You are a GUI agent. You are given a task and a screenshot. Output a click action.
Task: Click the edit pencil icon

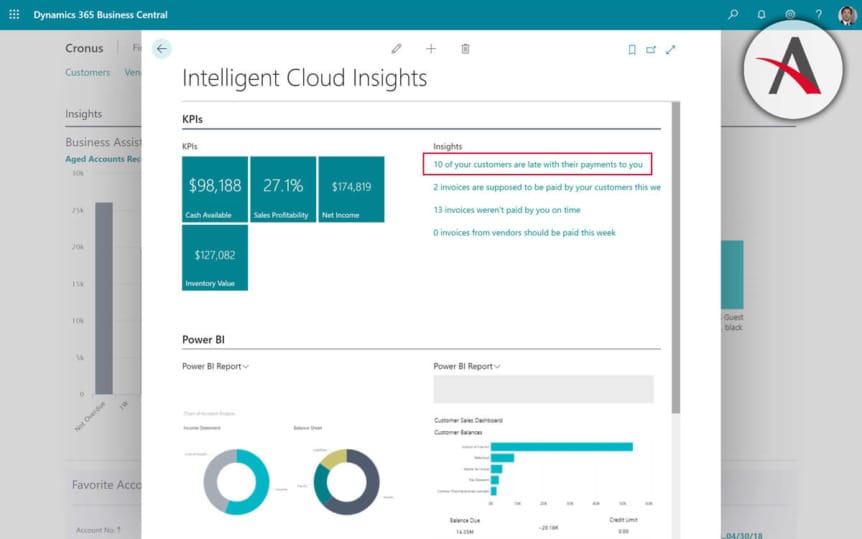(396, 49)
